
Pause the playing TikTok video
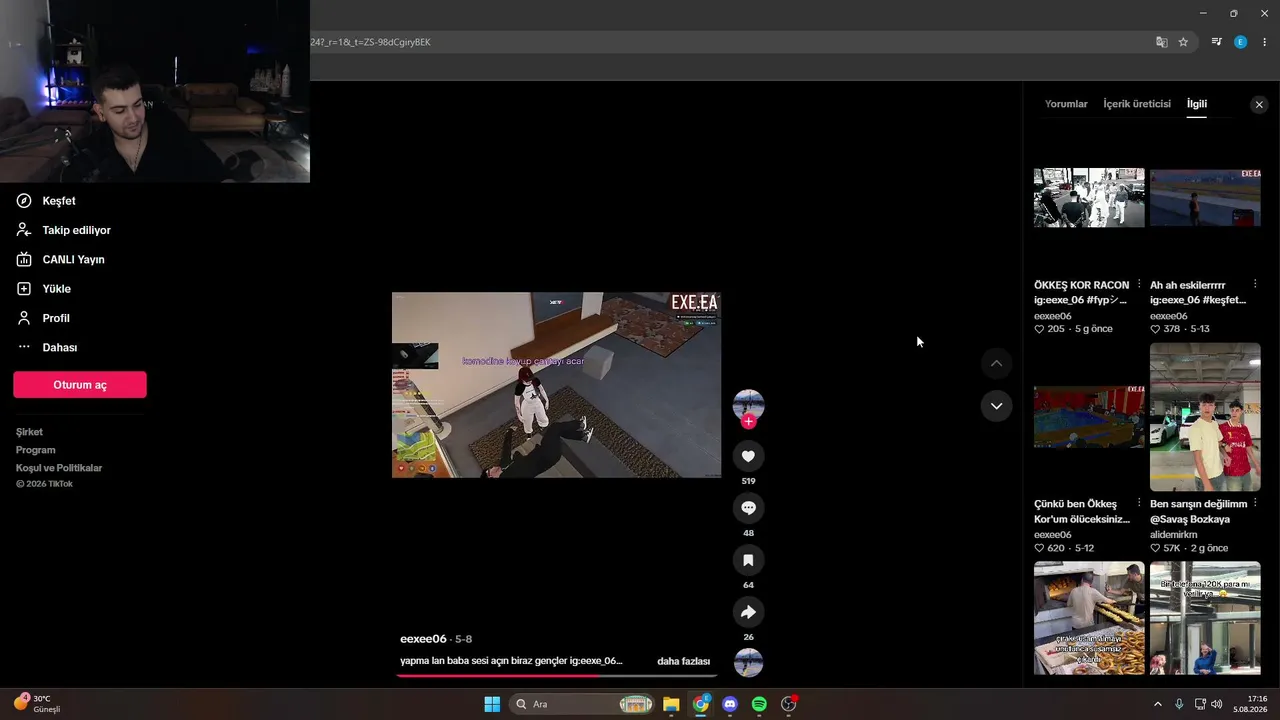pyautogui.click(x=556, y=385)
